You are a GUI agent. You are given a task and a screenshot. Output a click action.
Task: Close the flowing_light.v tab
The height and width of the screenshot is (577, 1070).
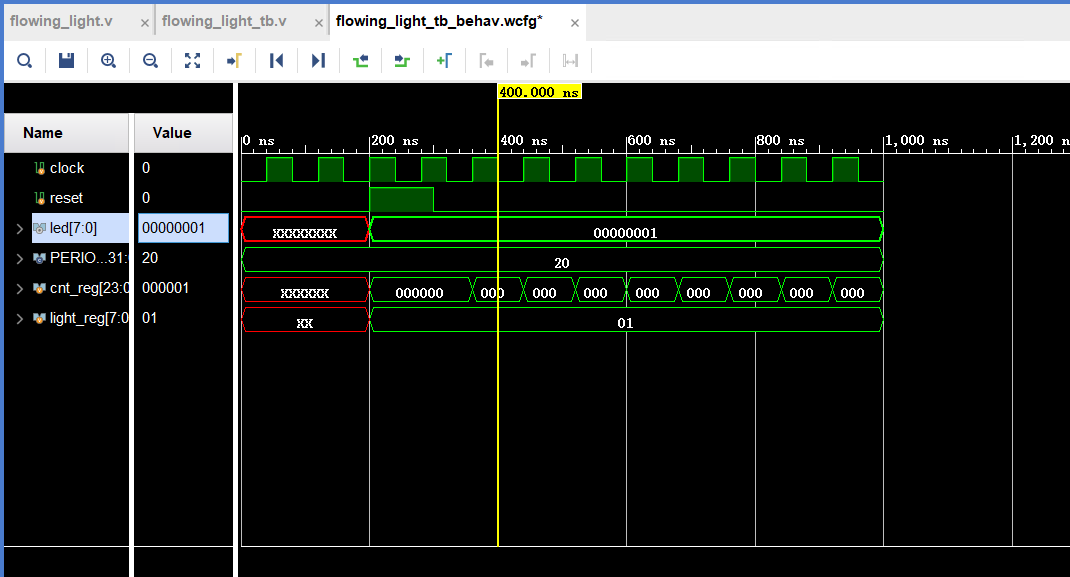(x=145, y=23)
